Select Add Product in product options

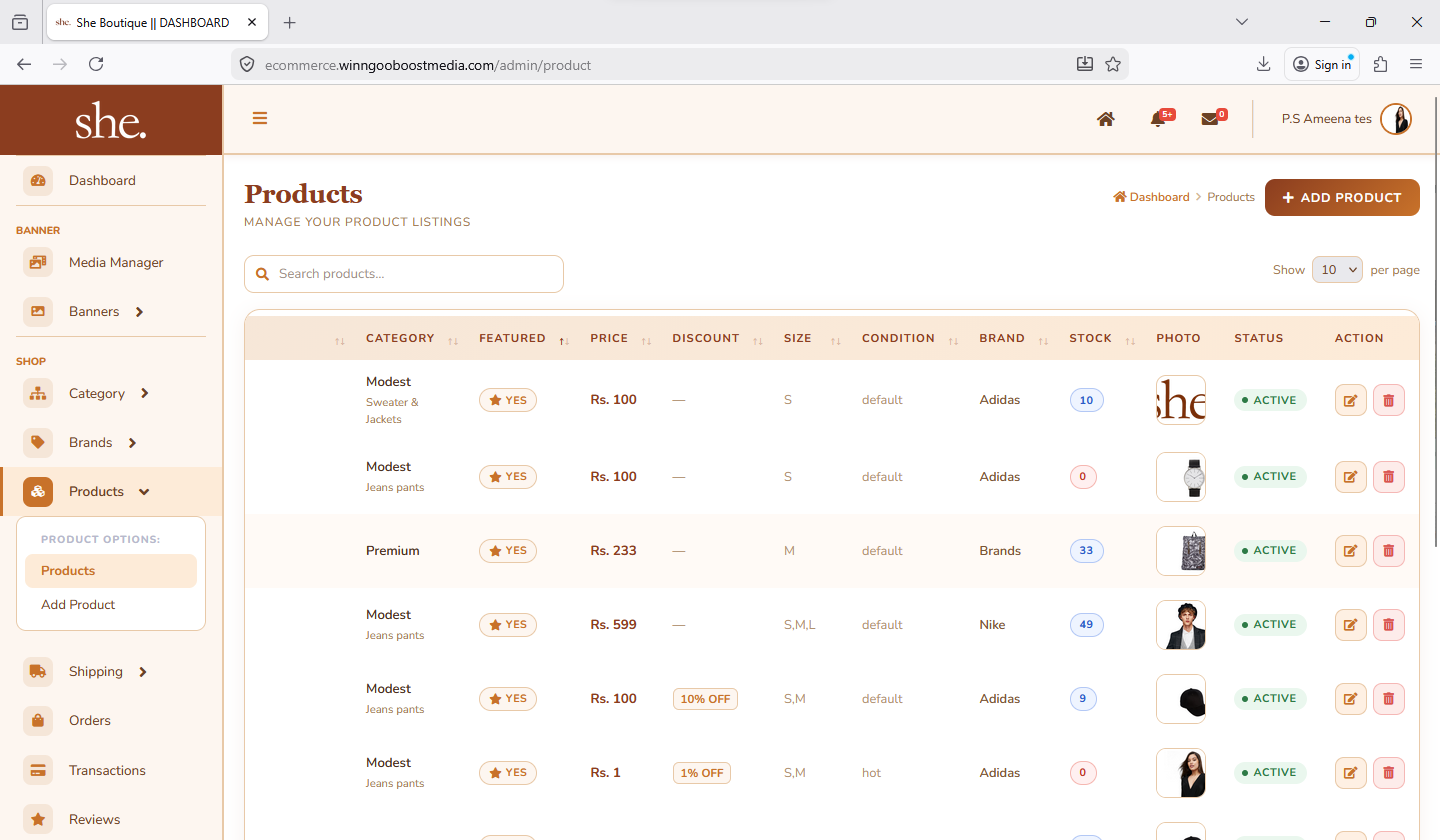(78, 605)
